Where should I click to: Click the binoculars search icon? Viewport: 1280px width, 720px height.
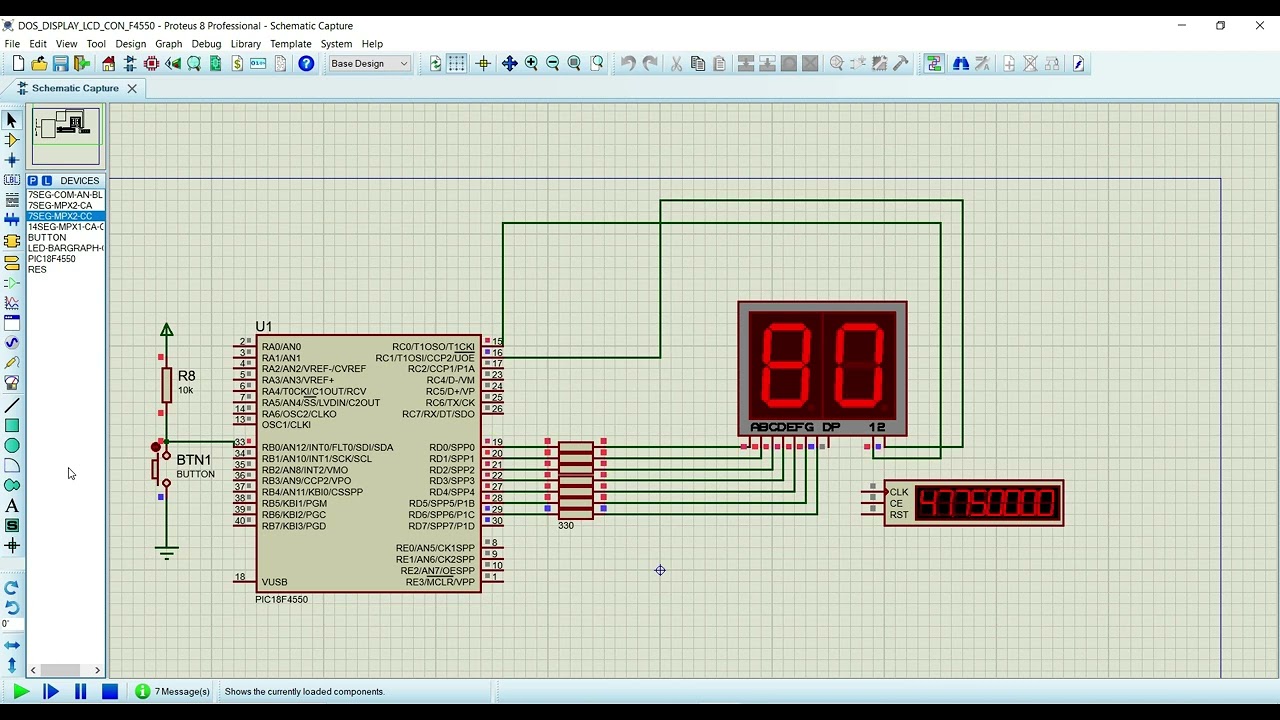pyautogui.click(x=961, y=64)
